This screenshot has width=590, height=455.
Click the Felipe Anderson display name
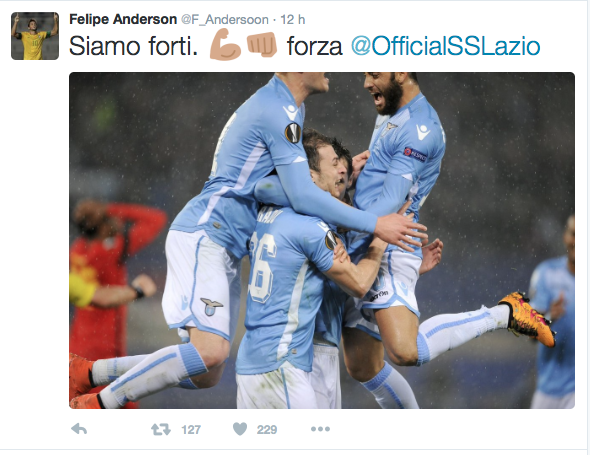pos(123,19)
